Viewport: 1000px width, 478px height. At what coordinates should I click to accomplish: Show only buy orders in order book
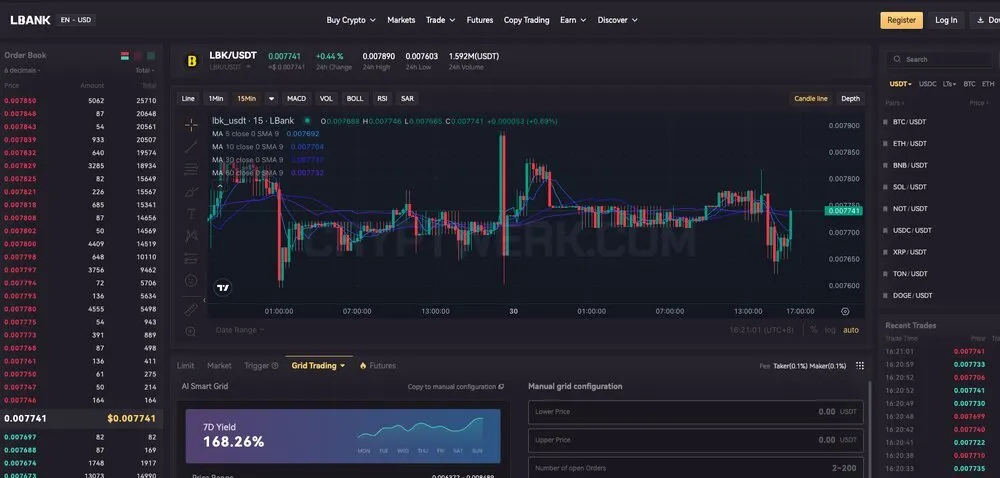(151, 56)
